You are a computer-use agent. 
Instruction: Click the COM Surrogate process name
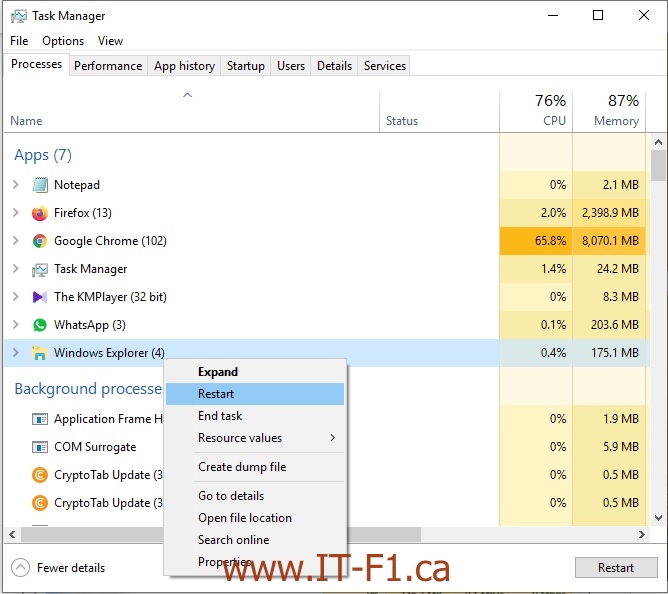95,447
